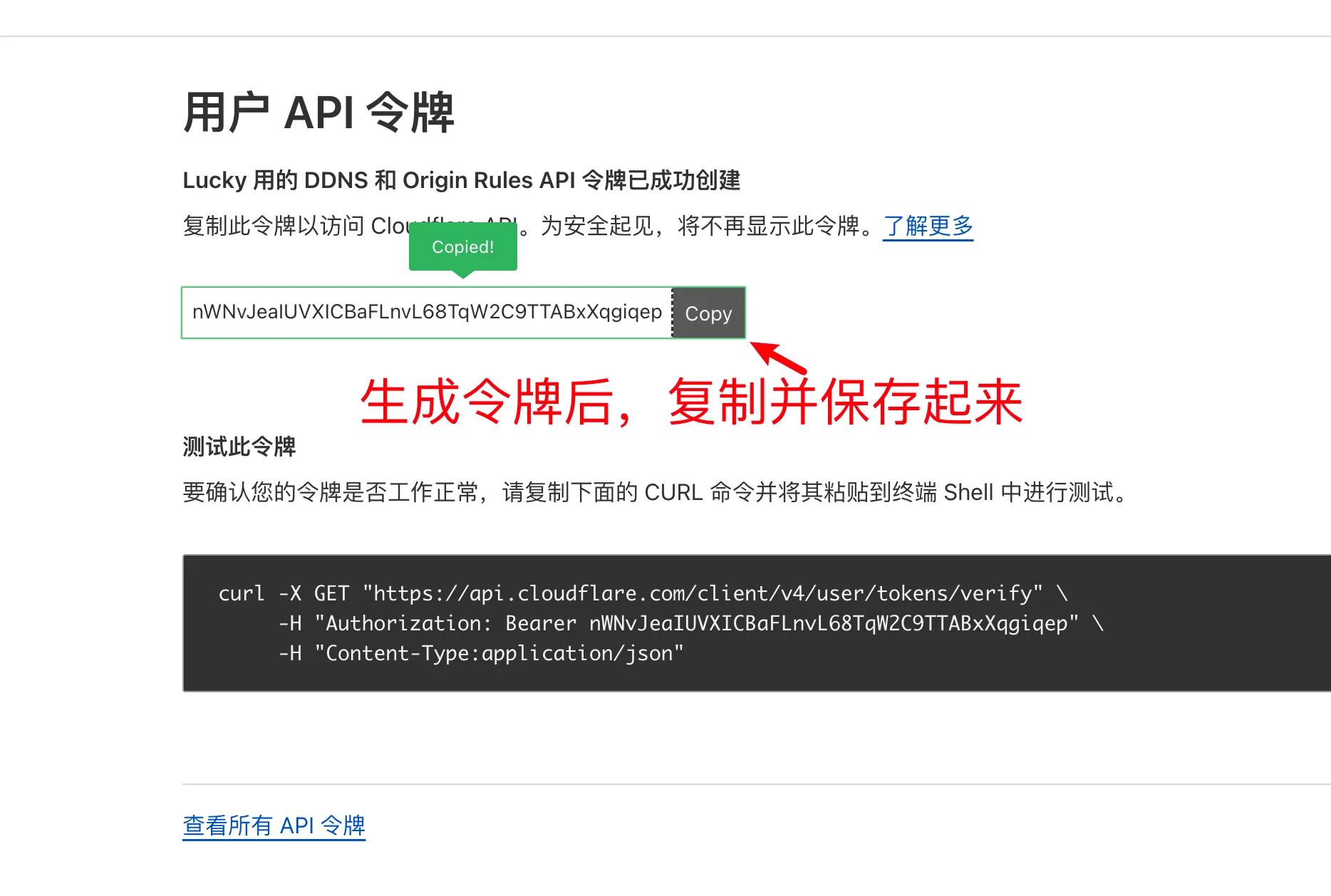1331x896 pixels.
Task: Open the 查看所有 API 令牌 link
Action: pos(274,825)
